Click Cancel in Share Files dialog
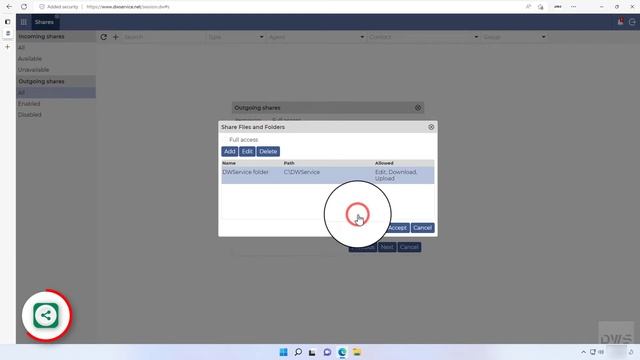This screenshot has height=360, width=640. [x=422, y=228]
